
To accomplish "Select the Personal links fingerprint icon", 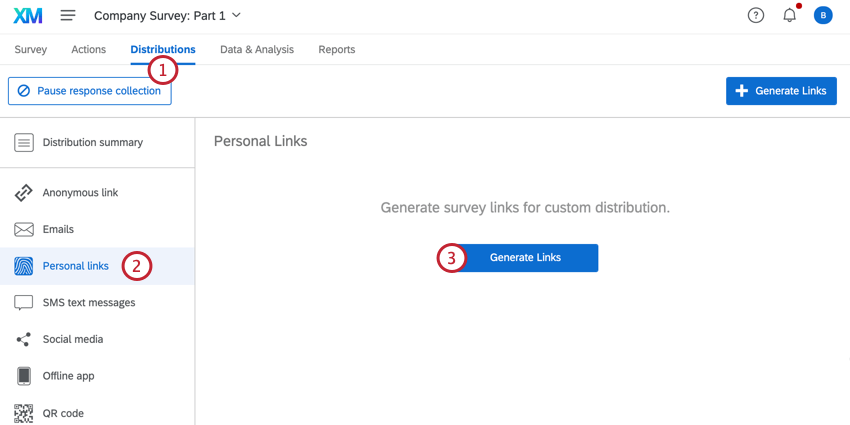I will click(x=24, y=266).
